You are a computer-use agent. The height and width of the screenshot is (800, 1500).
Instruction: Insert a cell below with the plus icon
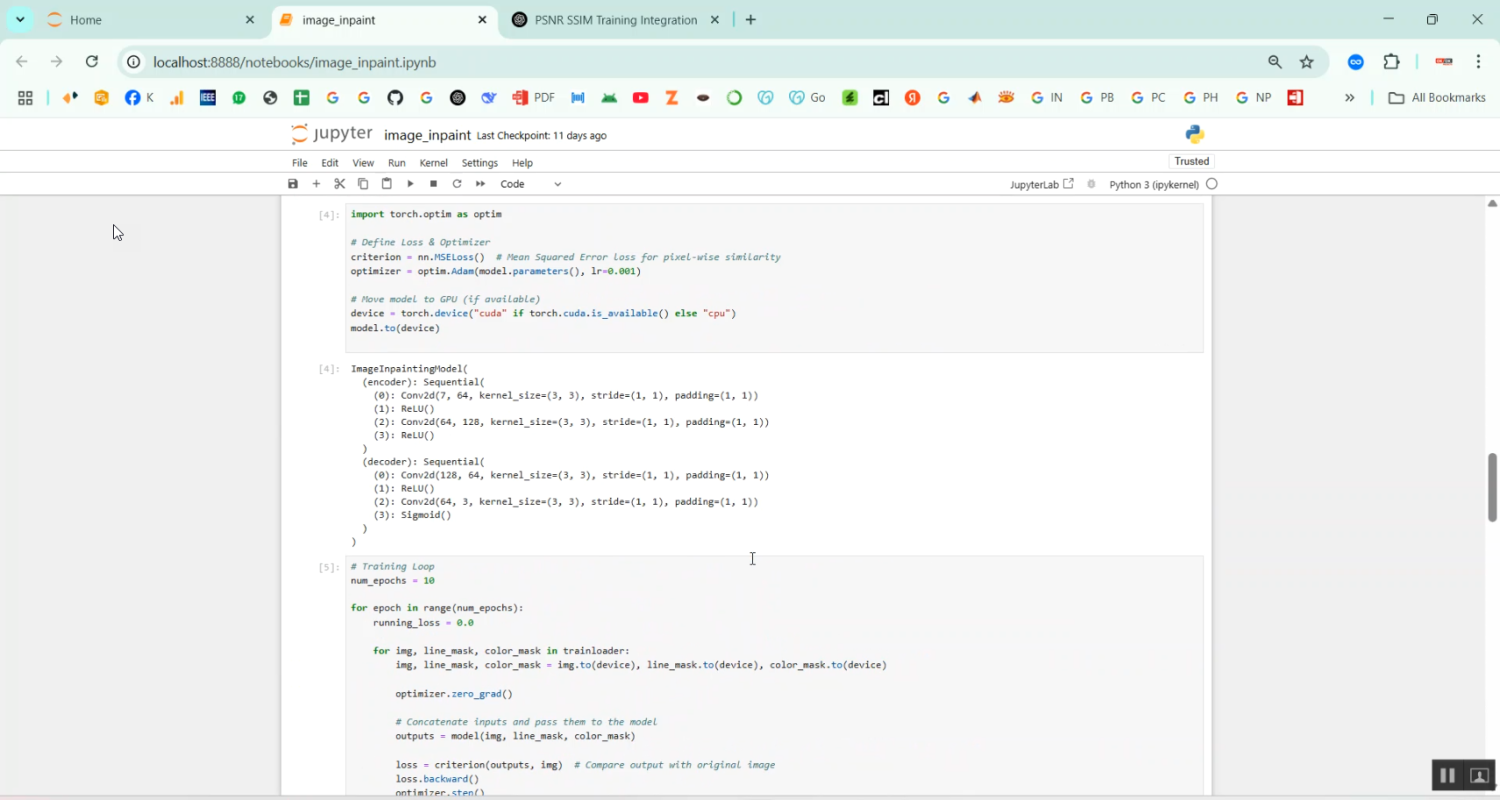316,184
